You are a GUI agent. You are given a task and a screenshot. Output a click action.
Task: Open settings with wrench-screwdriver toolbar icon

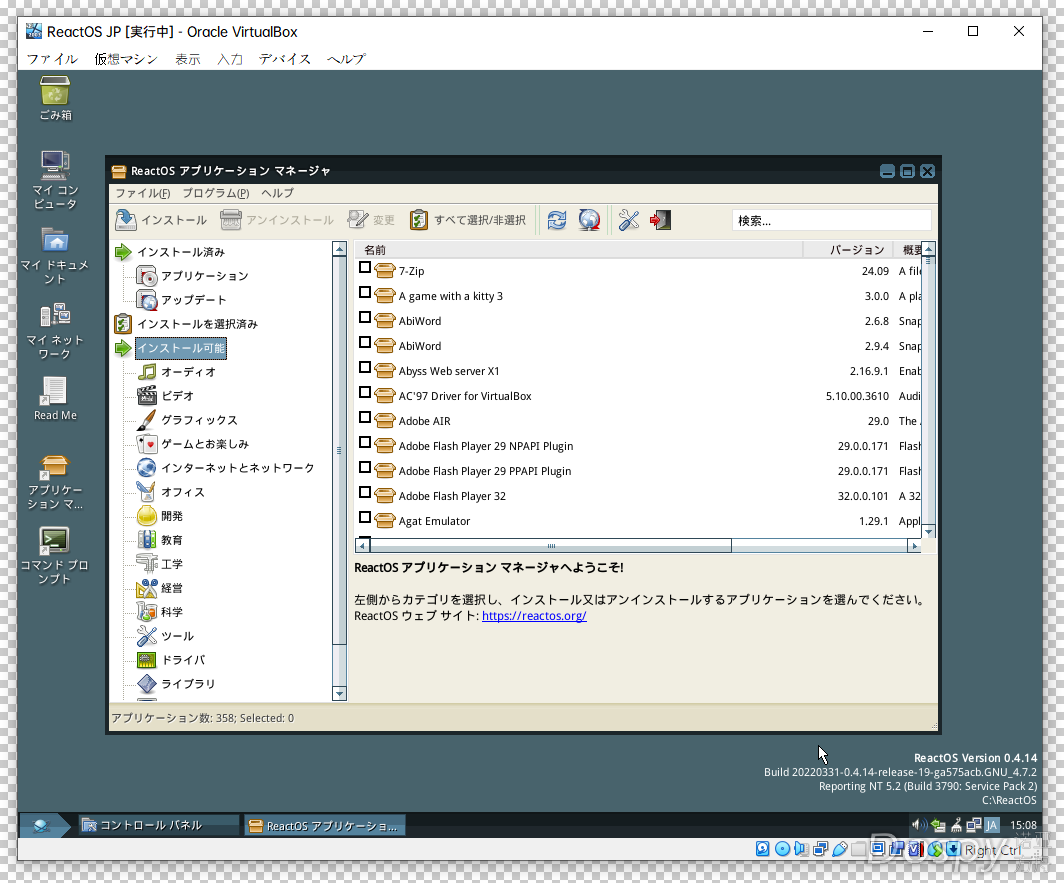(x=629, y=220)
